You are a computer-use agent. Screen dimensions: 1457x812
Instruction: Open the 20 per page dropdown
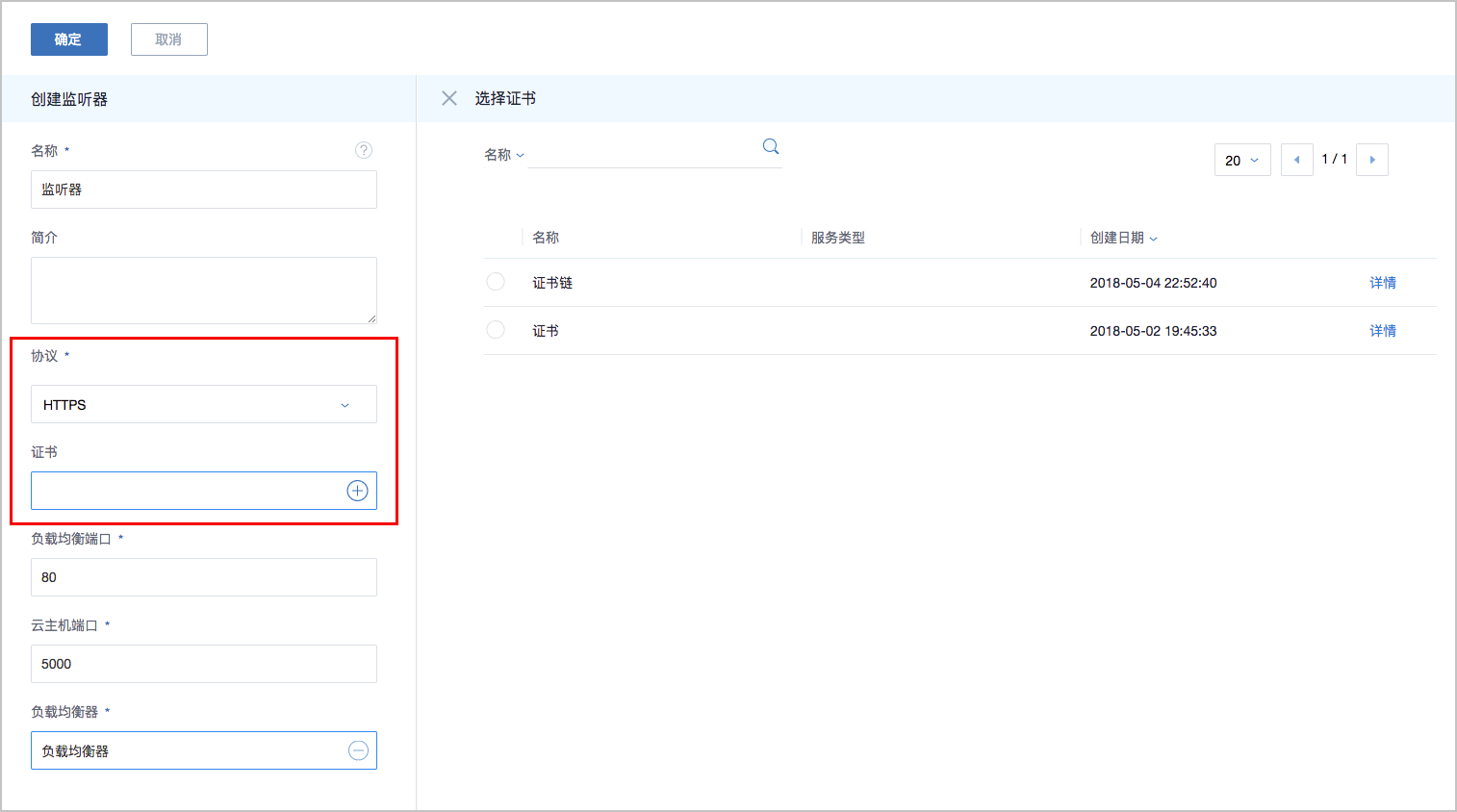[1241, 160]
